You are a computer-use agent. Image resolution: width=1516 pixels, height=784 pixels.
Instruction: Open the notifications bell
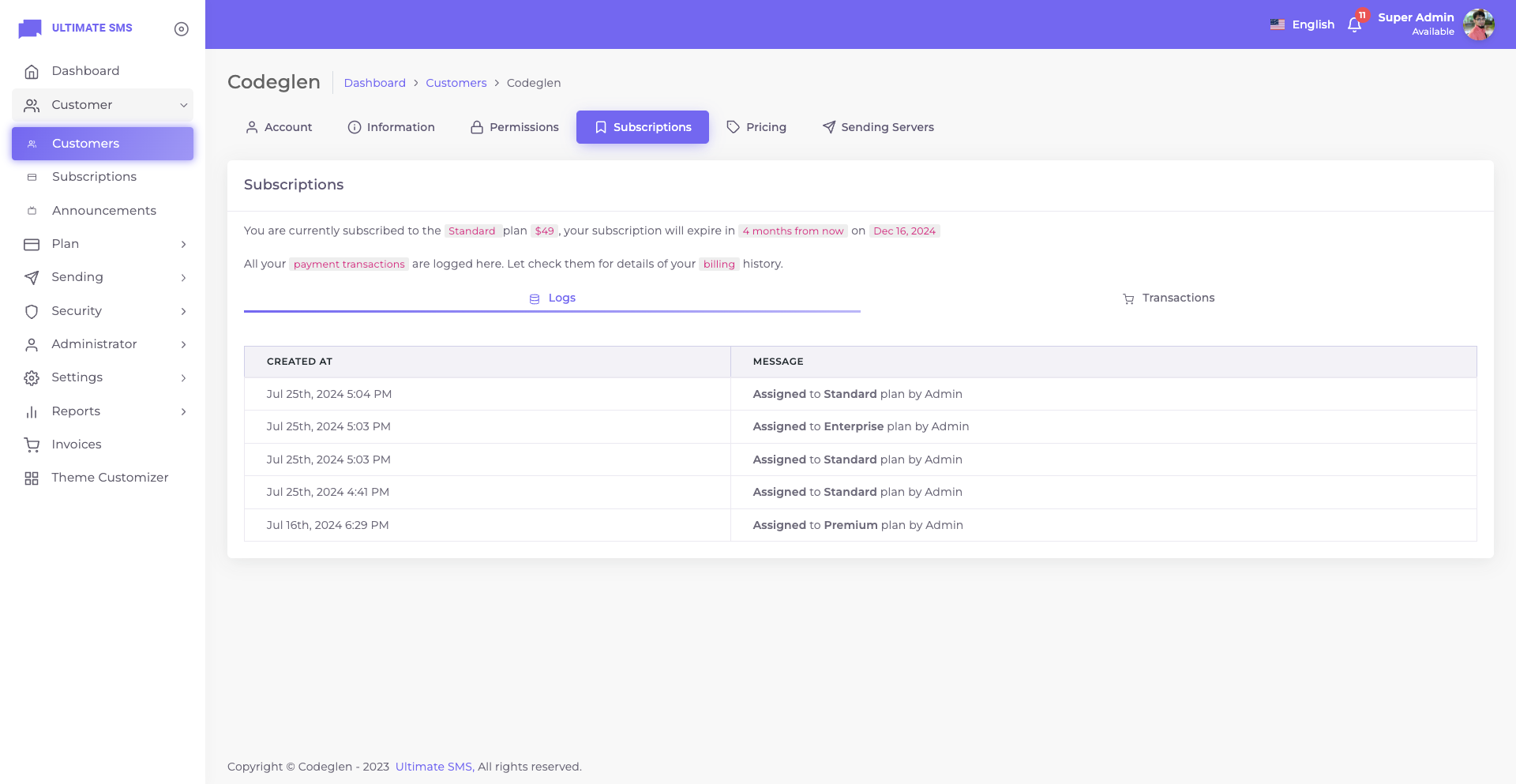(1355, 24)
